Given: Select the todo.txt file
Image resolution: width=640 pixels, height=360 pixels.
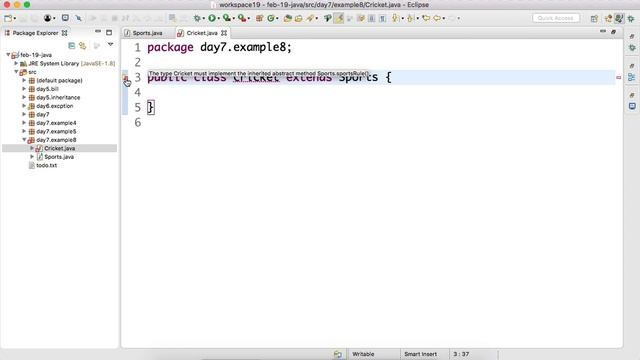Looking at the screenshot, I should [x=46, y=165].
